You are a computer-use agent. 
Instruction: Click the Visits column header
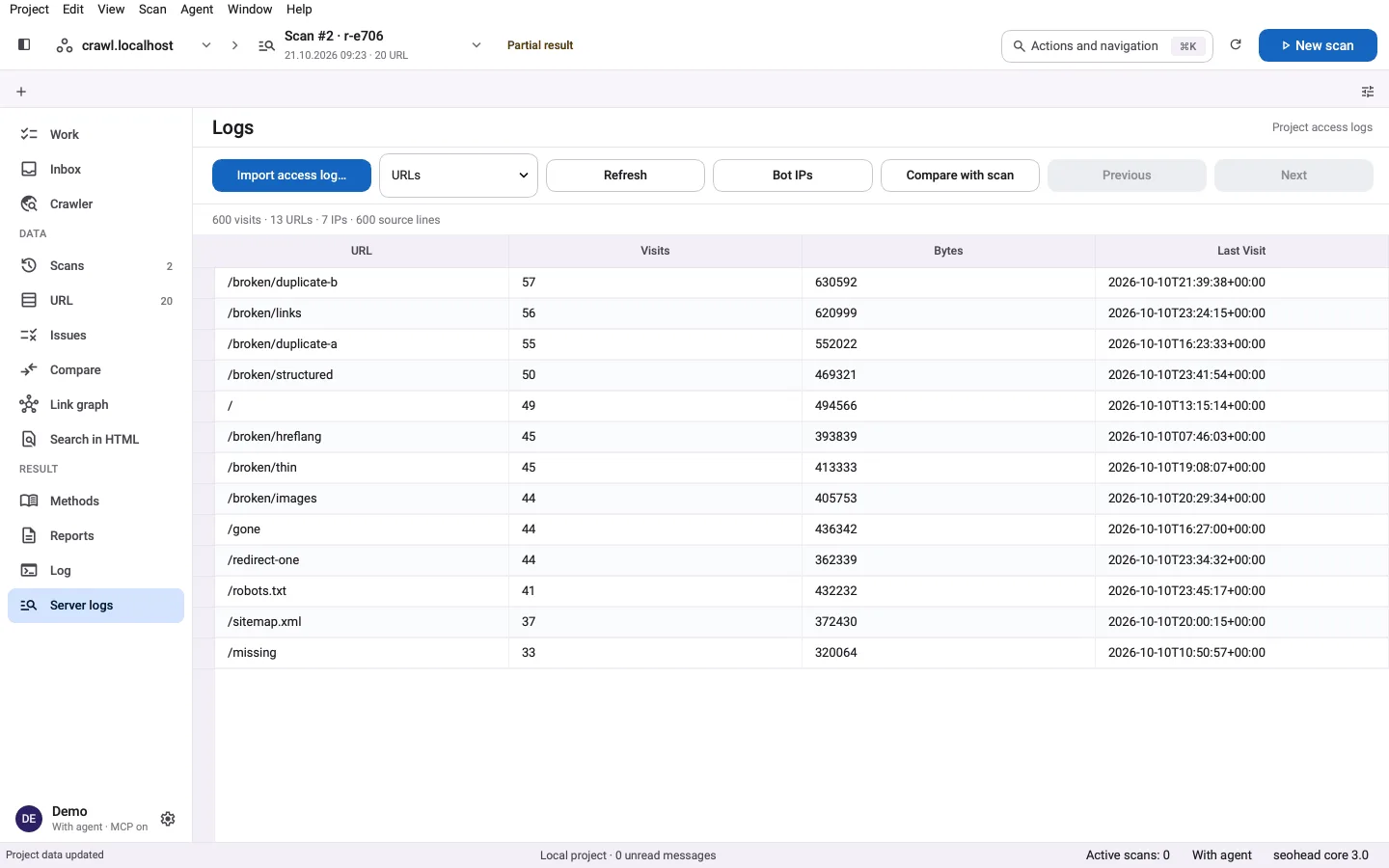[655, 251]
